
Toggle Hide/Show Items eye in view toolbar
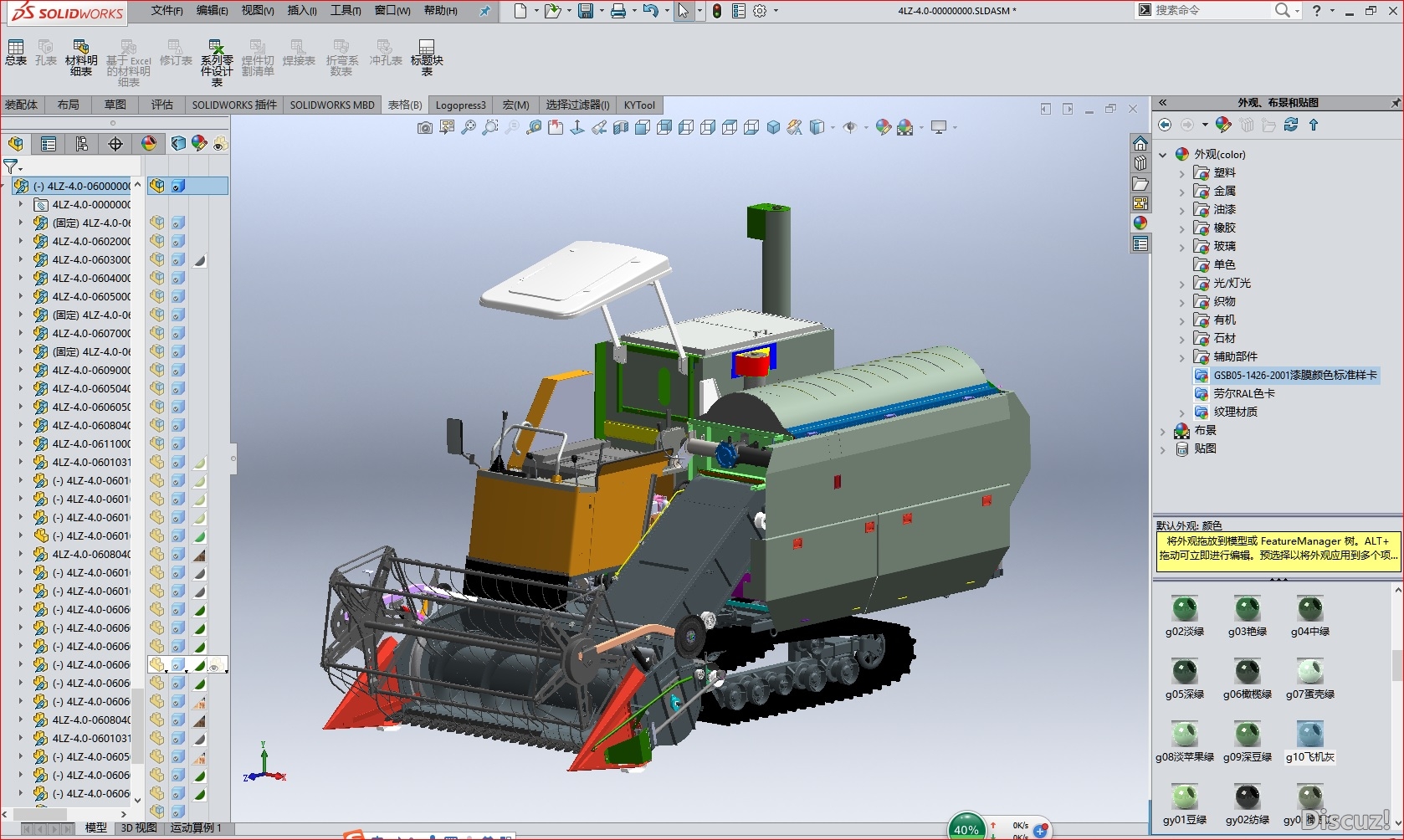pyautogui.click(x=850, y=127)
